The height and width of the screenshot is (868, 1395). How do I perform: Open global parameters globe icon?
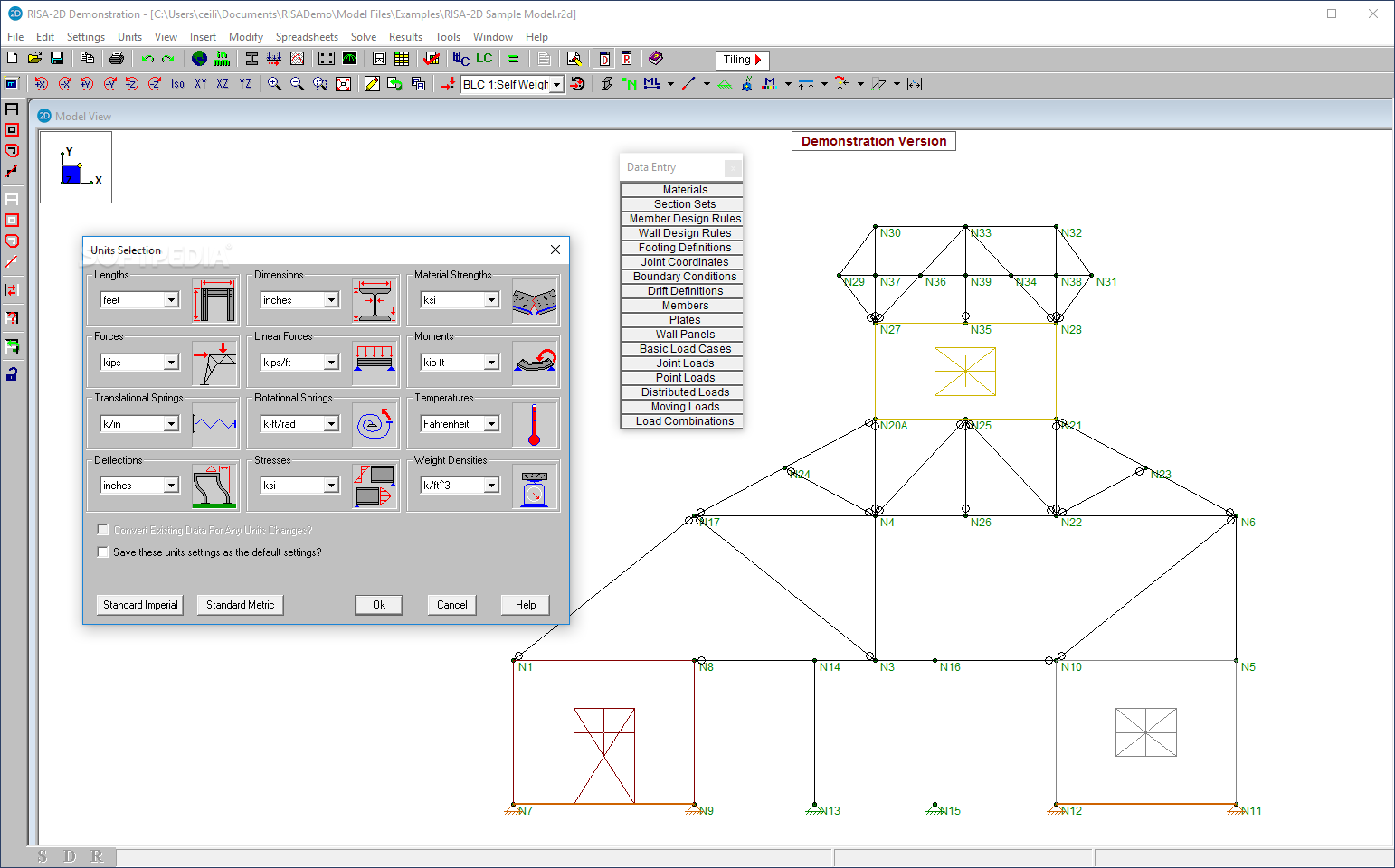[x=199, y=58]
